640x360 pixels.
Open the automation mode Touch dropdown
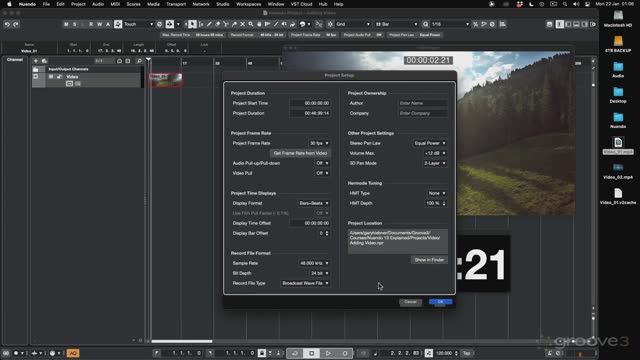coord(138,24)
